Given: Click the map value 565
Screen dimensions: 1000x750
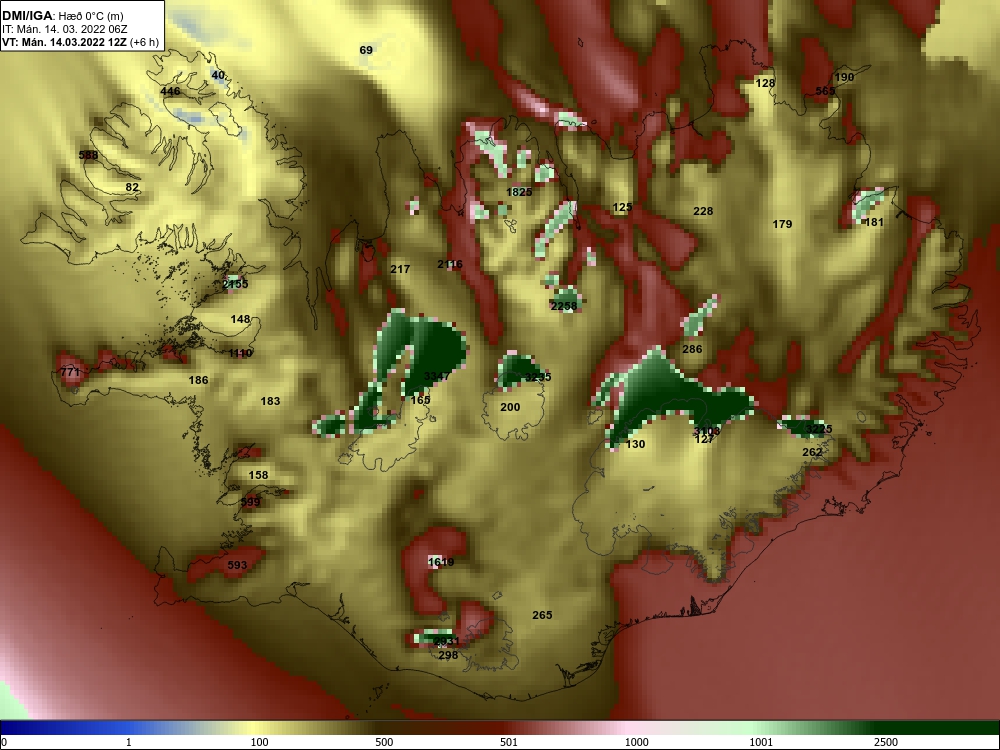Looking at the screenshot, I should coord(825,91).
